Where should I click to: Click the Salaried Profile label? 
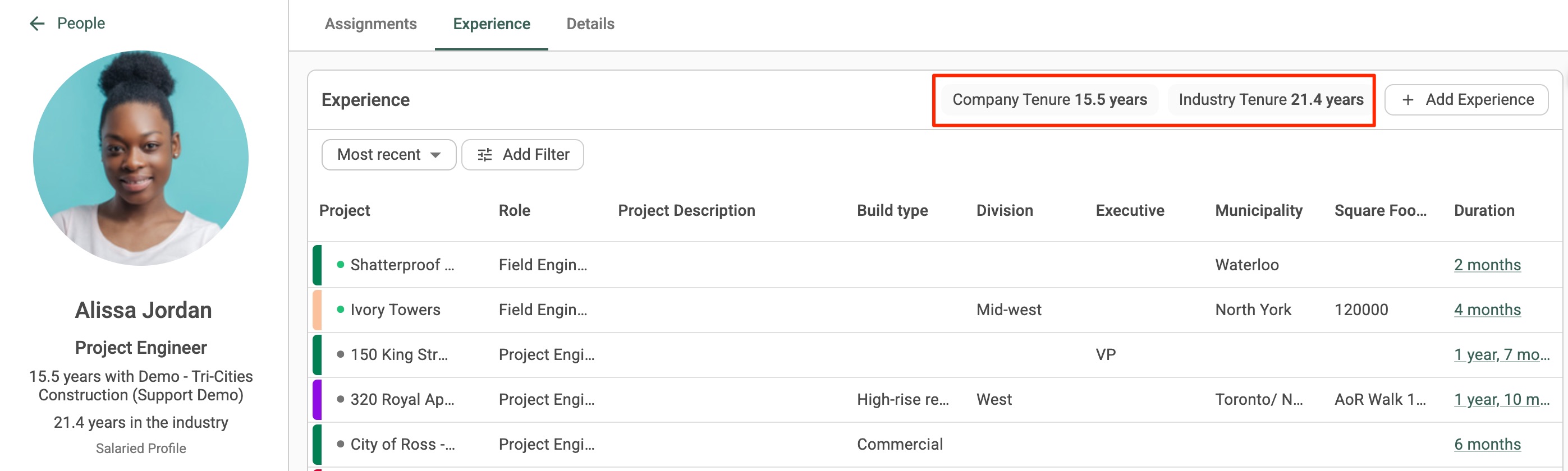tap(141, 449)
